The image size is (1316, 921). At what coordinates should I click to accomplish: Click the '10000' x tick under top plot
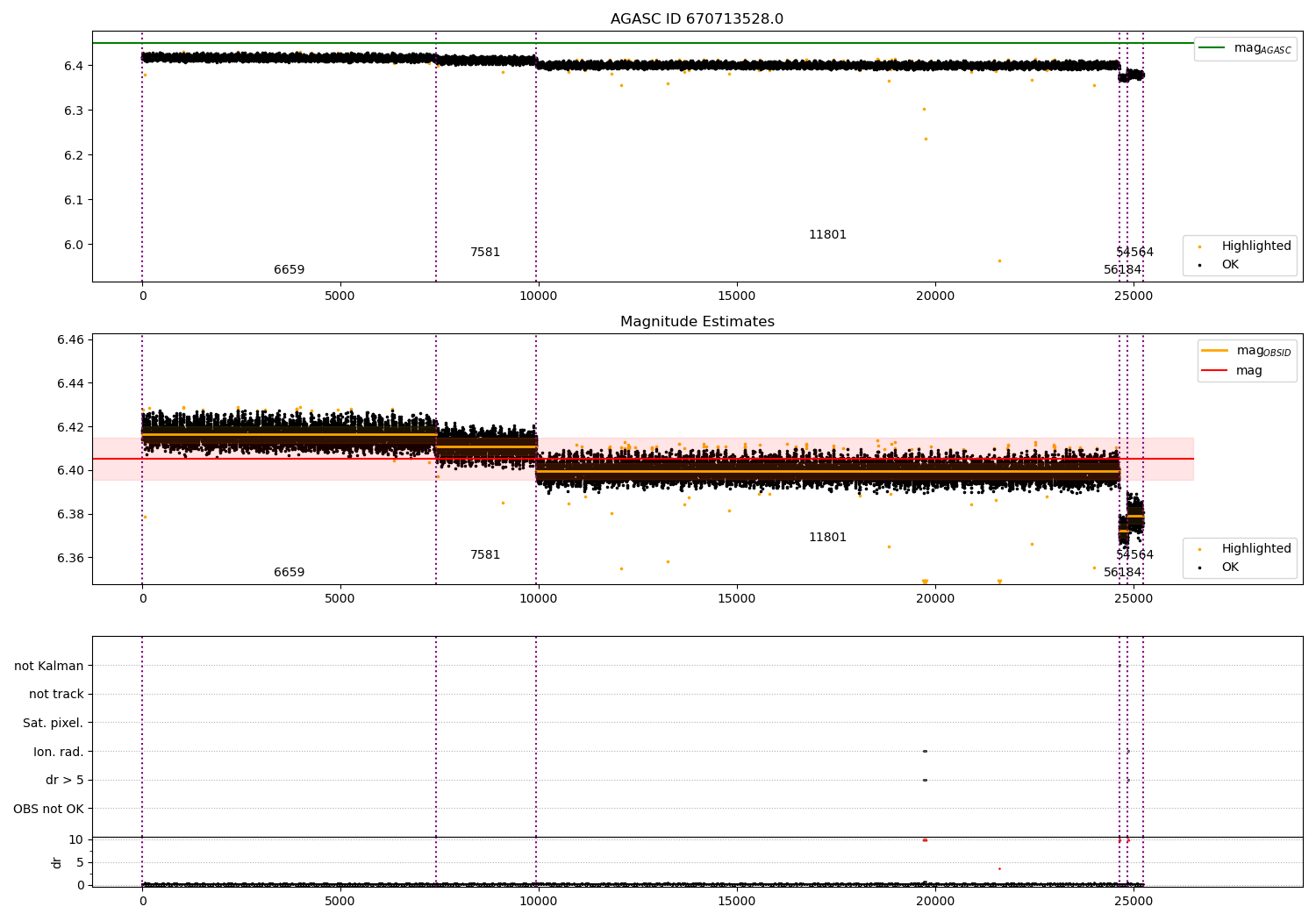pos(539,296)
